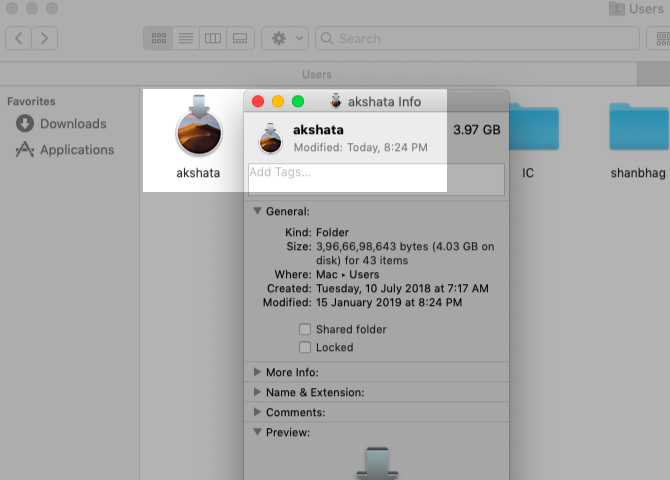Switch Finder to icon view
Image resolution: width=670 pixels, height=480 pixels.
pyautogui.click(x=159, y=38)
